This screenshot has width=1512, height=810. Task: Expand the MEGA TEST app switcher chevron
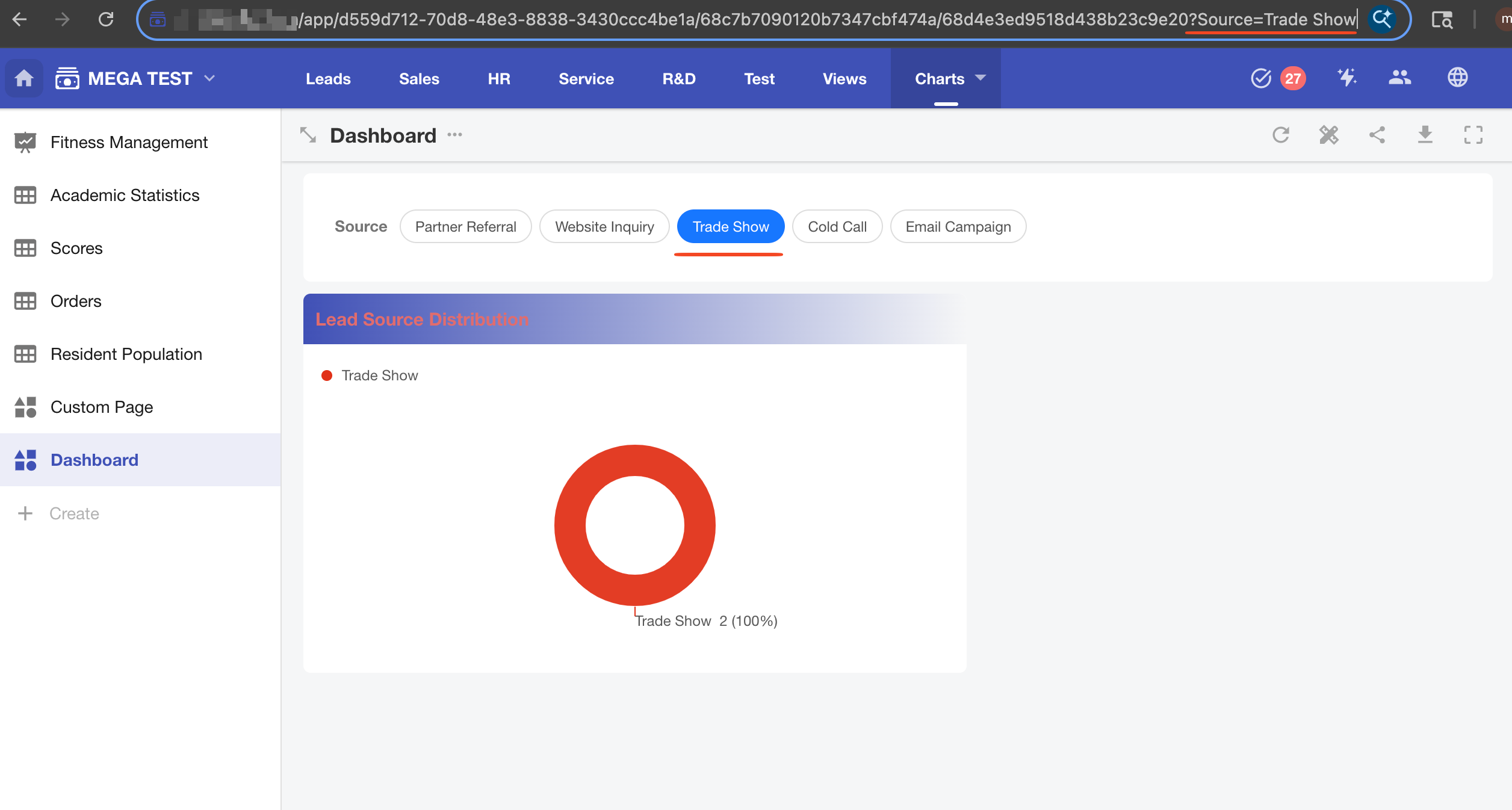[x=209, y=78]
